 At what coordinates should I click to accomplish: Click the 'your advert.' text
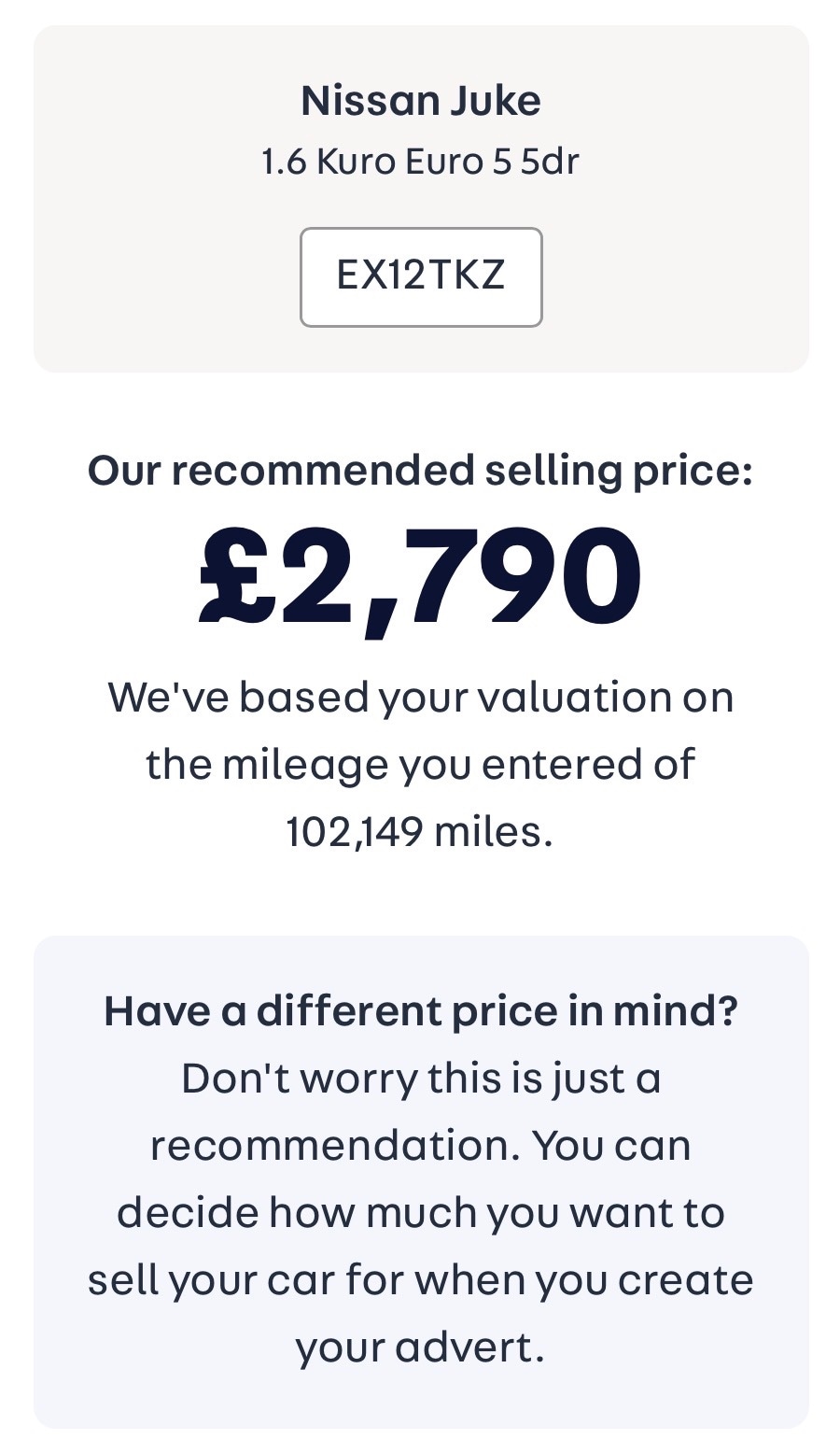(x=420, y=1347)
